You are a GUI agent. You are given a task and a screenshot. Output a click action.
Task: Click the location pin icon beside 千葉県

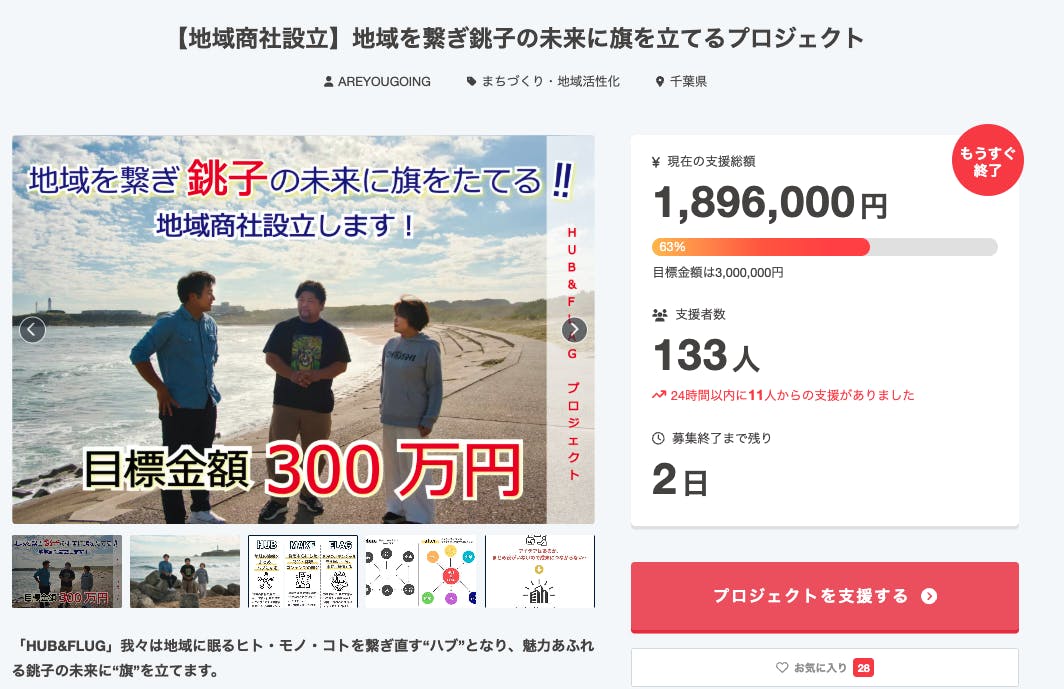660,82
